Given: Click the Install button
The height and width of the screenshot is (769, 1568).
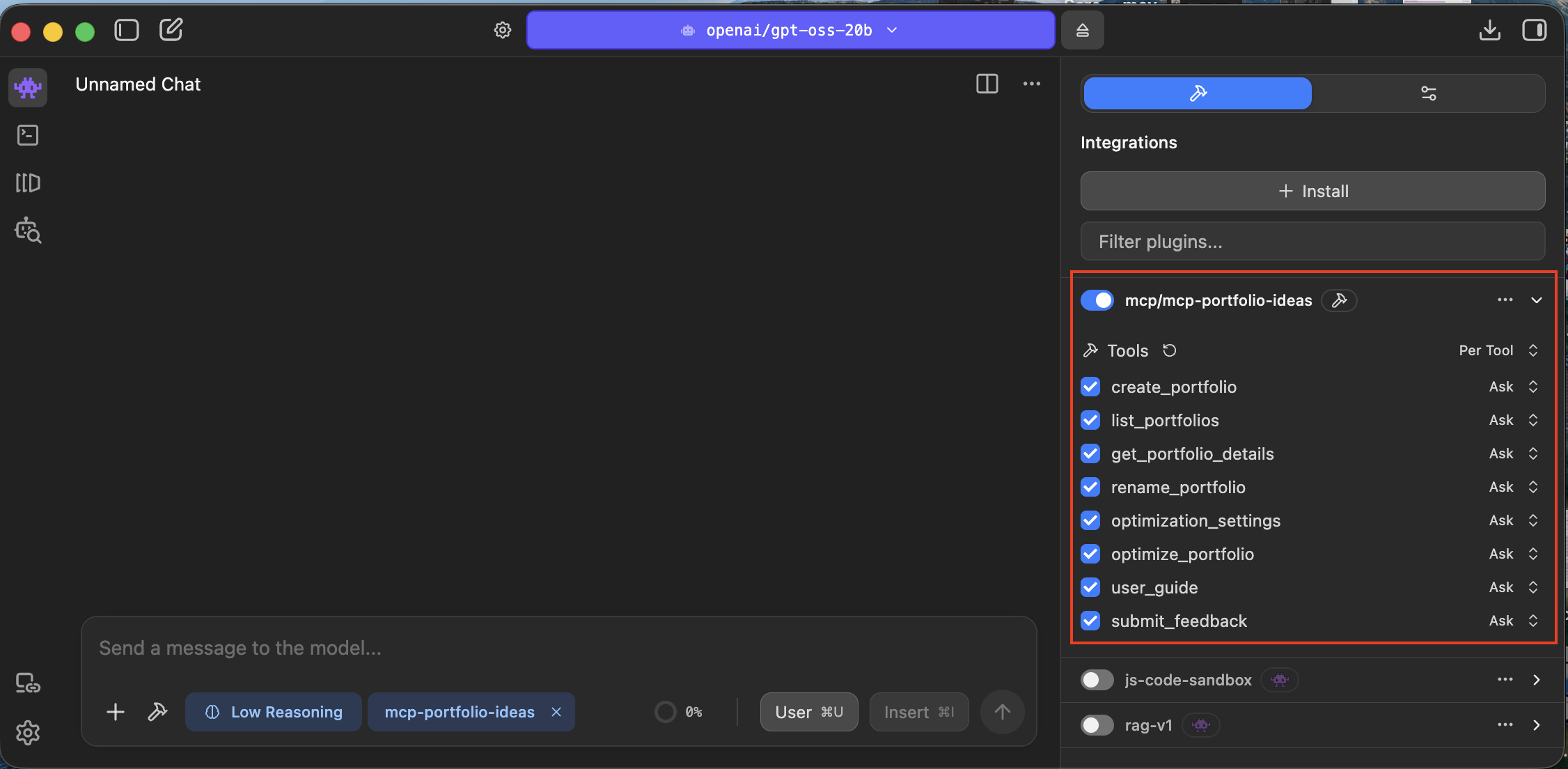Looking at the screenshot, I should (1313, 191).
